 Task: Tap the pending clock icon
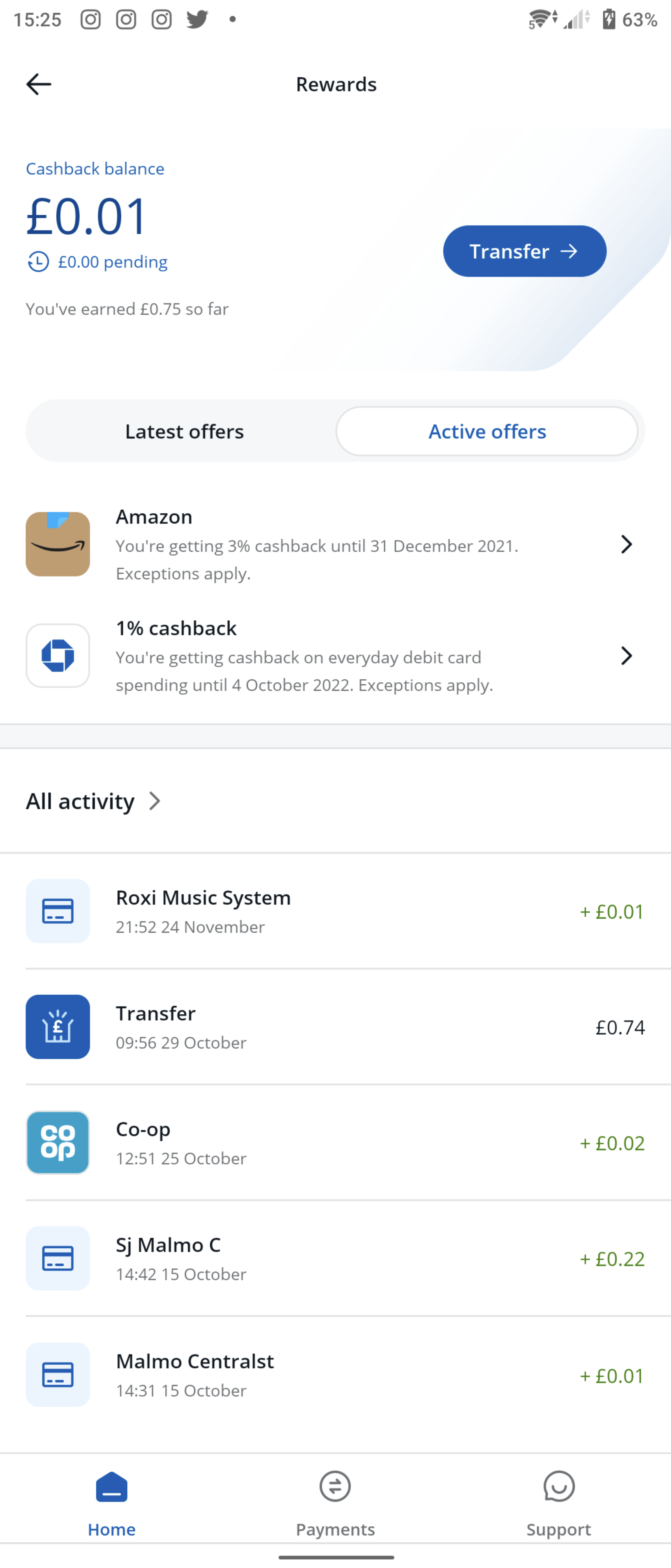point(38,262)
